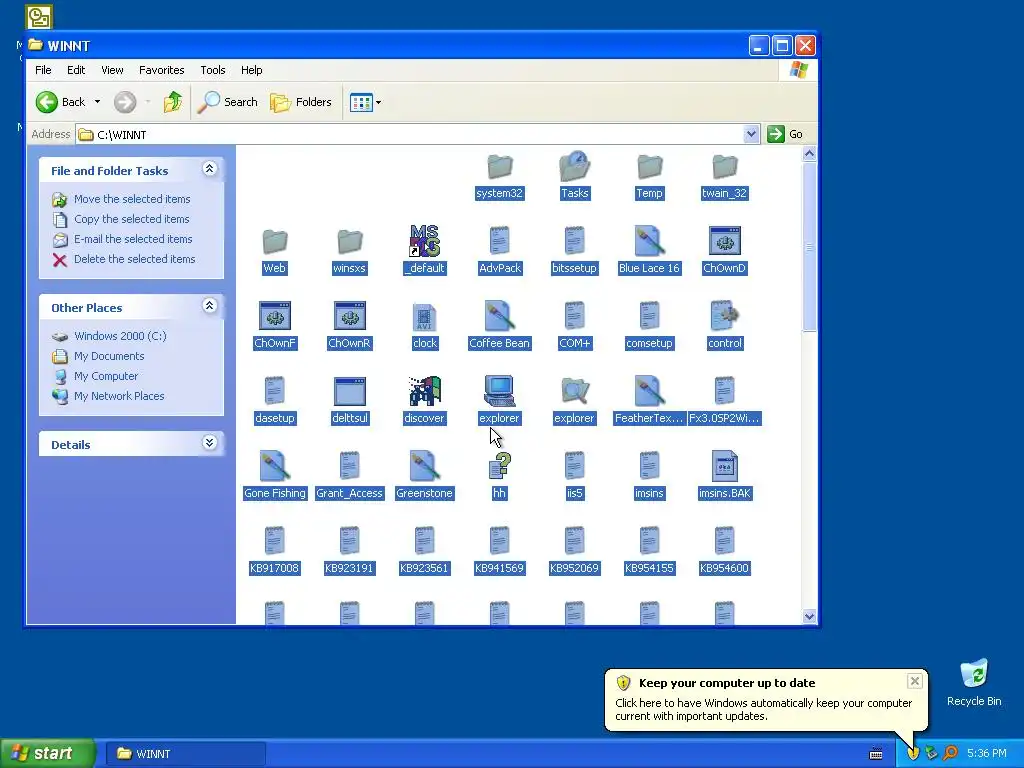
Task: Click the vertical scrollbar thumb
Action: pyautogui.click(x=809, y=247)
